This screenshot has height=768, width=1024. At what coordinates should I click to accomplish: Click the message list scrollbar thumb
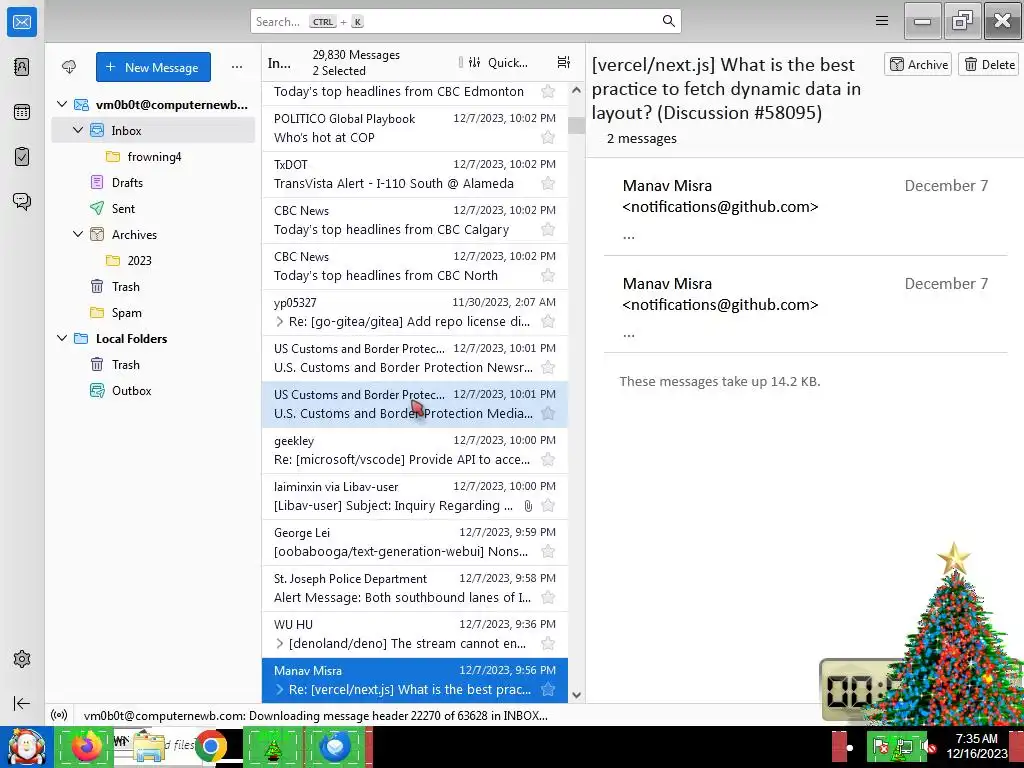tap(576, 125)
